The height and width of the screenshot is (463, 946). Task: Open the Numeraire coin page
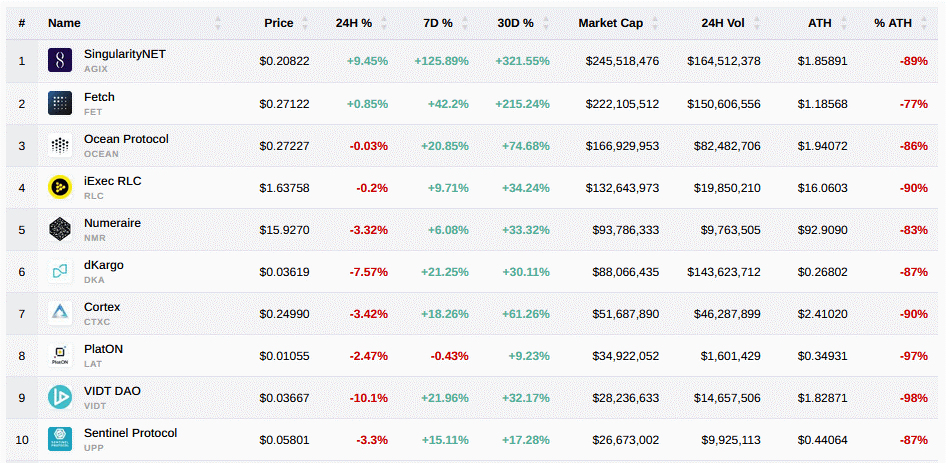pos(112,223)
